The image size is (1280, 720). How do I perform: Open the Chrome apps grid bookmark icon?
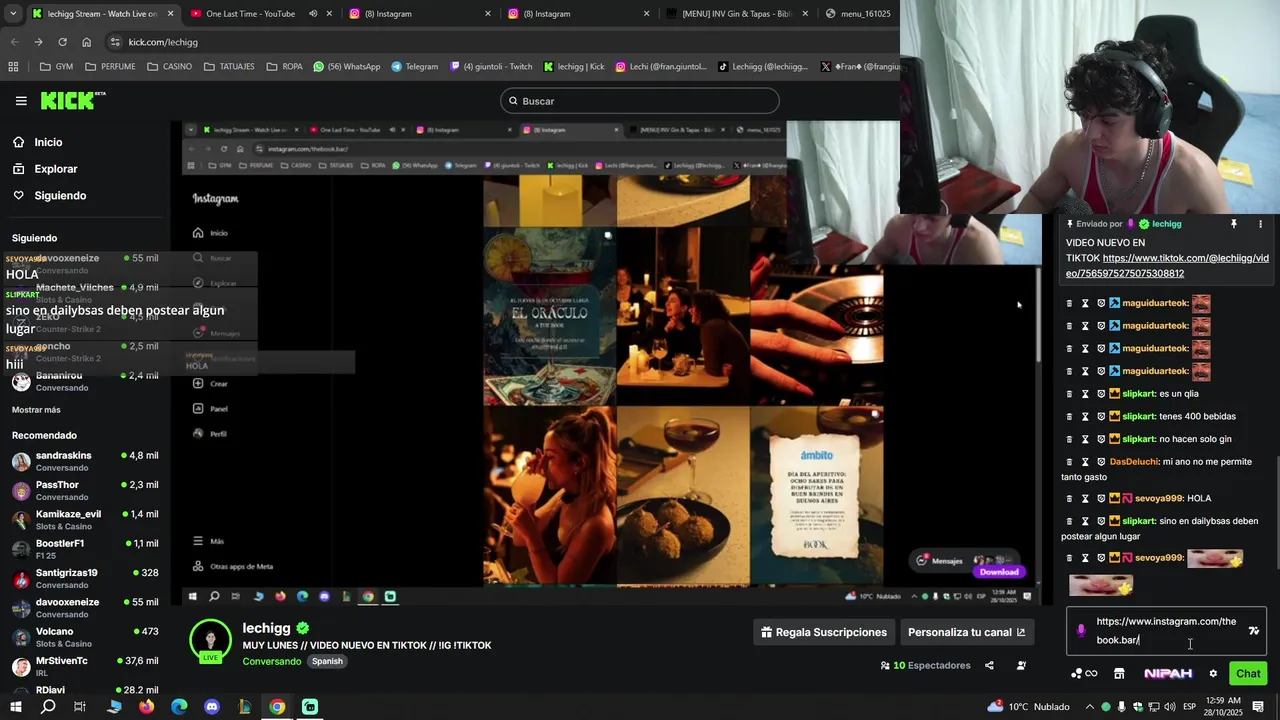click(x=13, y=67)
